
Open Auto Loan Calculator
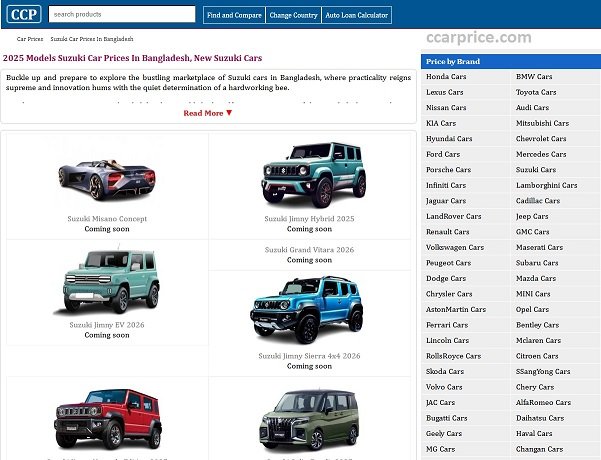pos(357,15)
